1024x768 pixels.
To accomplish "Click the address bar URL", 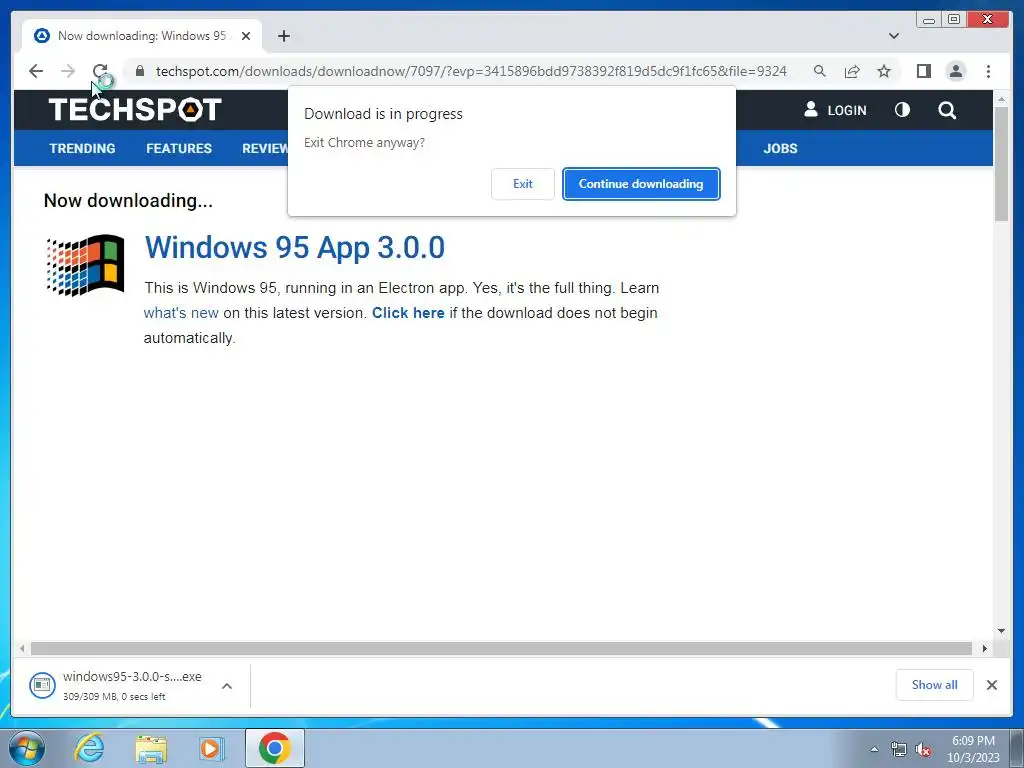I will click(471, 71).
